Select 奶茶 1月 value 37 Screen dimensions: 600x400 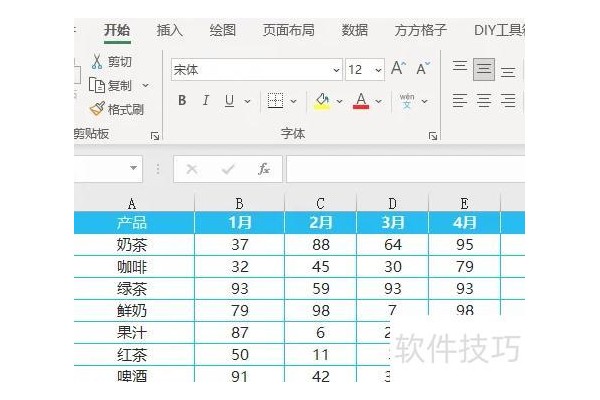click(x=240, y=245)
